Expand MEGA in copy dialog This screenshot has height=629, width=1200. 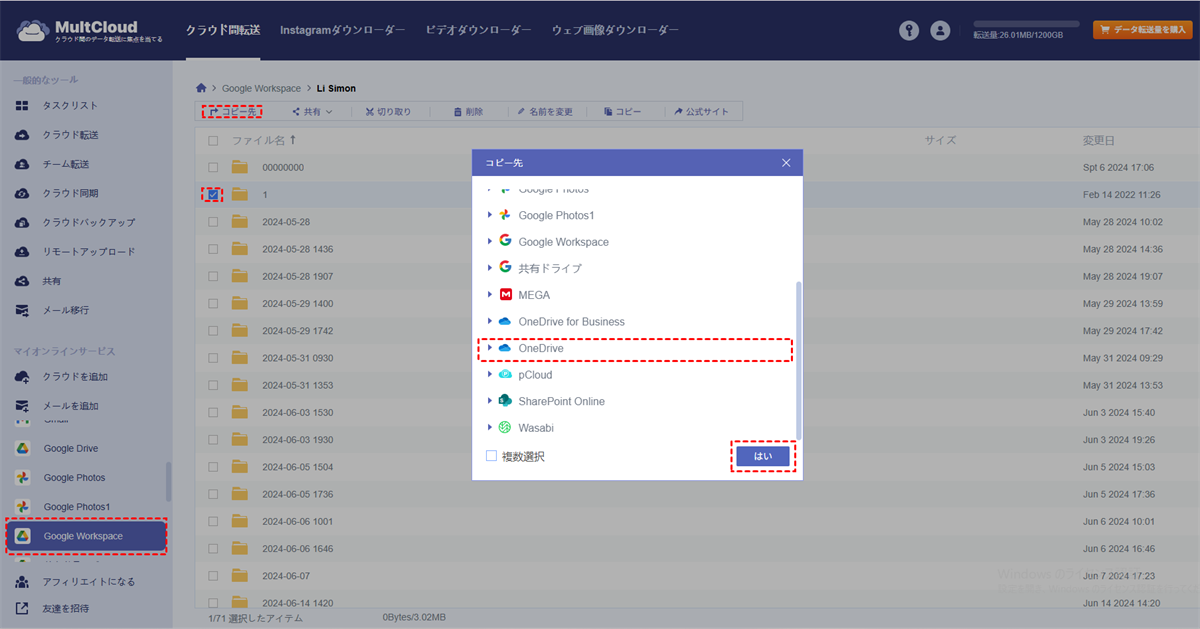click(490, 294)
